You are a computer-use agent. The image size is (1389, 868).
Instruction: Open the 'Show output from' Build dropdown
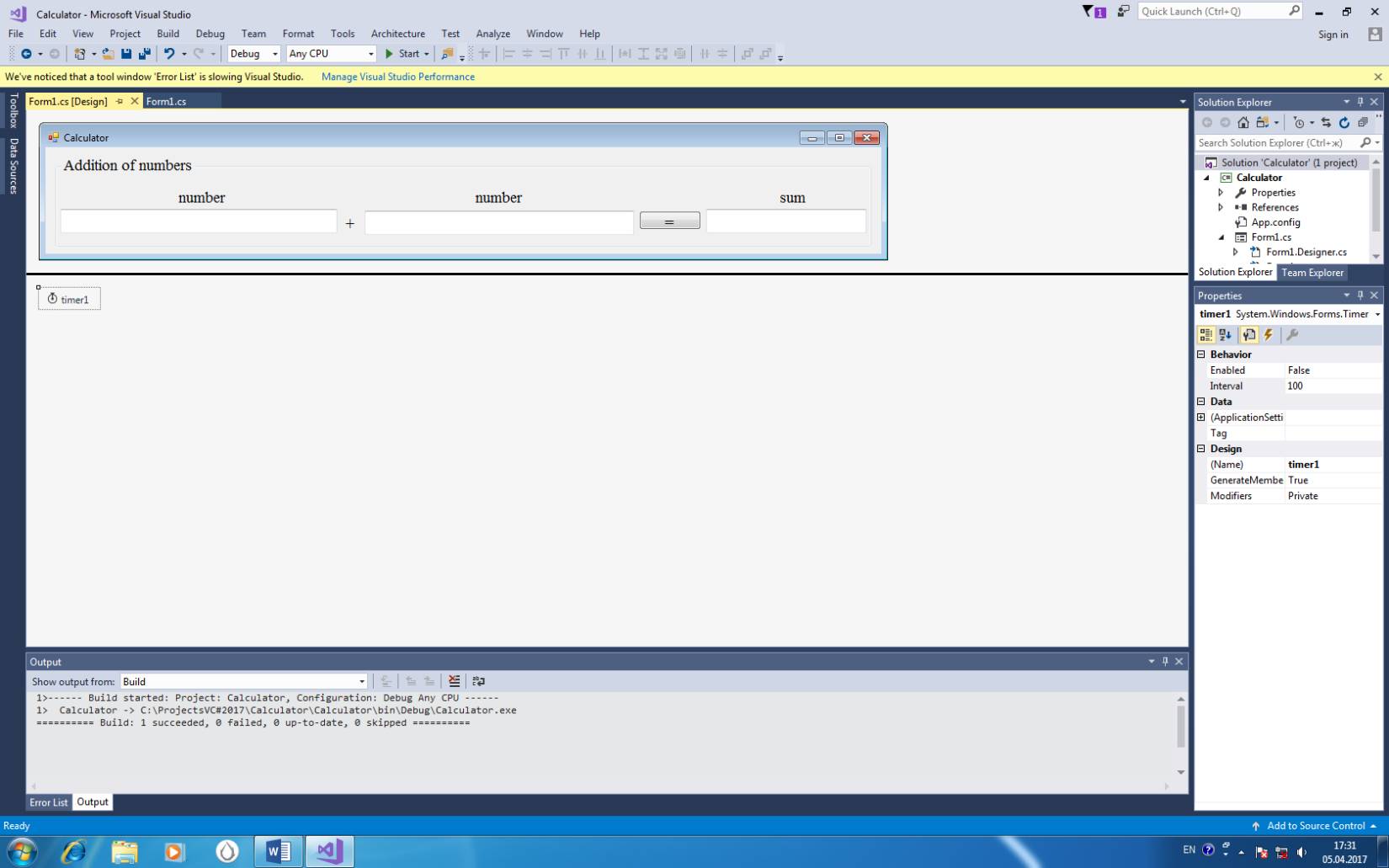[243, 682]
